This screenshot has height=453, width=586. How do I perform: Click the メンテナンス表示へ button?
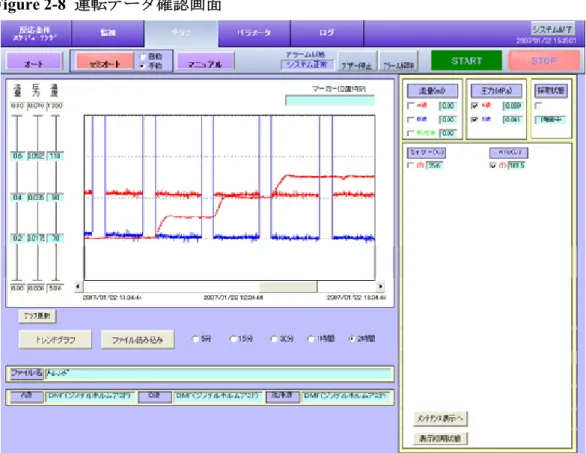tap(440, 419)
